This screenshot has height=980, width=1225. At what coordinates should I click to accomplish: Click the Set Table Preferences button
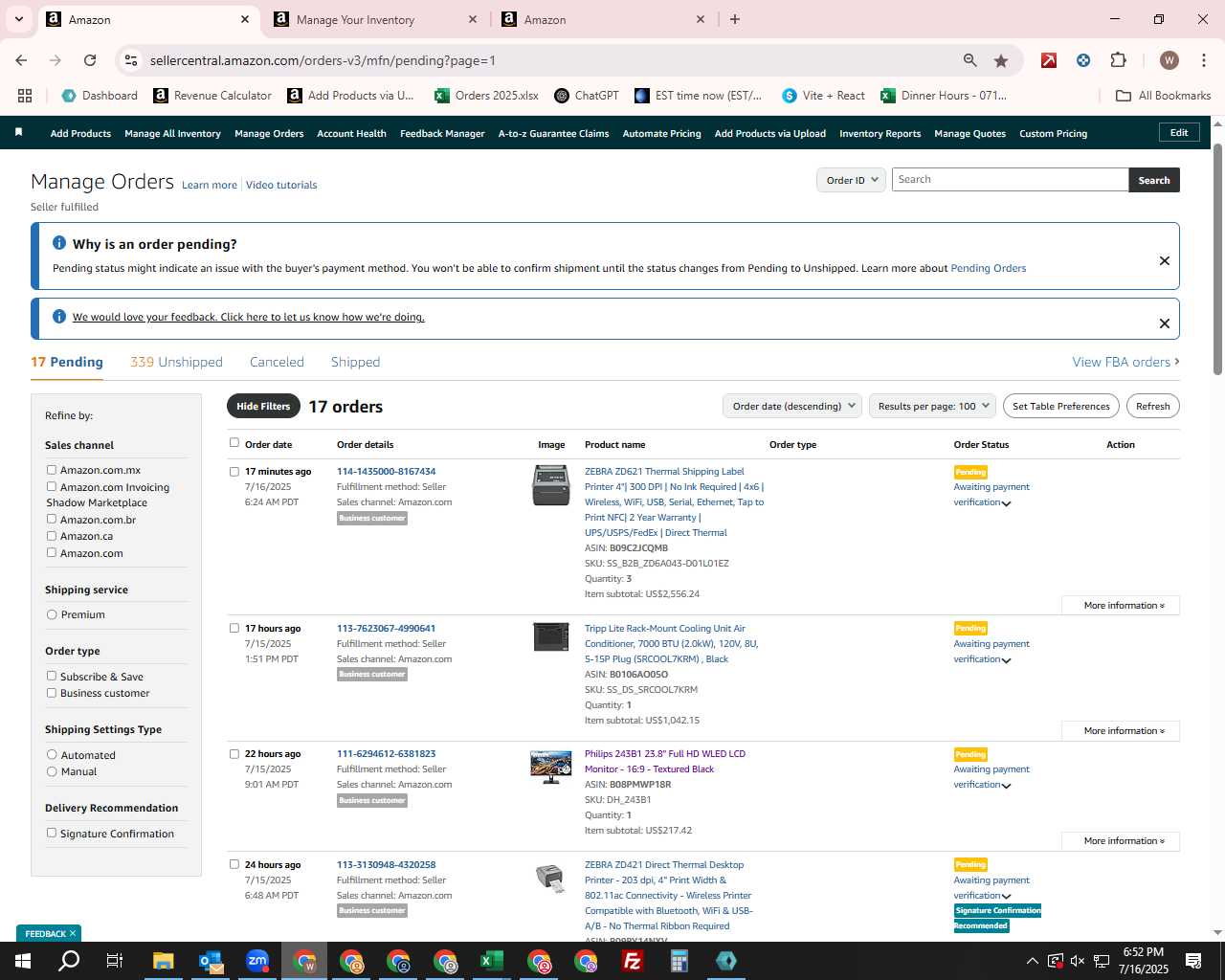coord(1060,406)
